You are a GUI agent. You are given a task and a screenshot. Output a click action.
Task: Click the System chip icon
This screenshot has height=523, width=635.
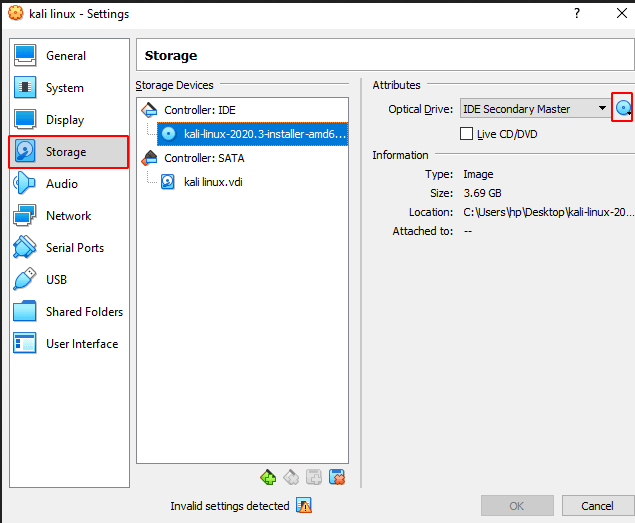point(25,88)
